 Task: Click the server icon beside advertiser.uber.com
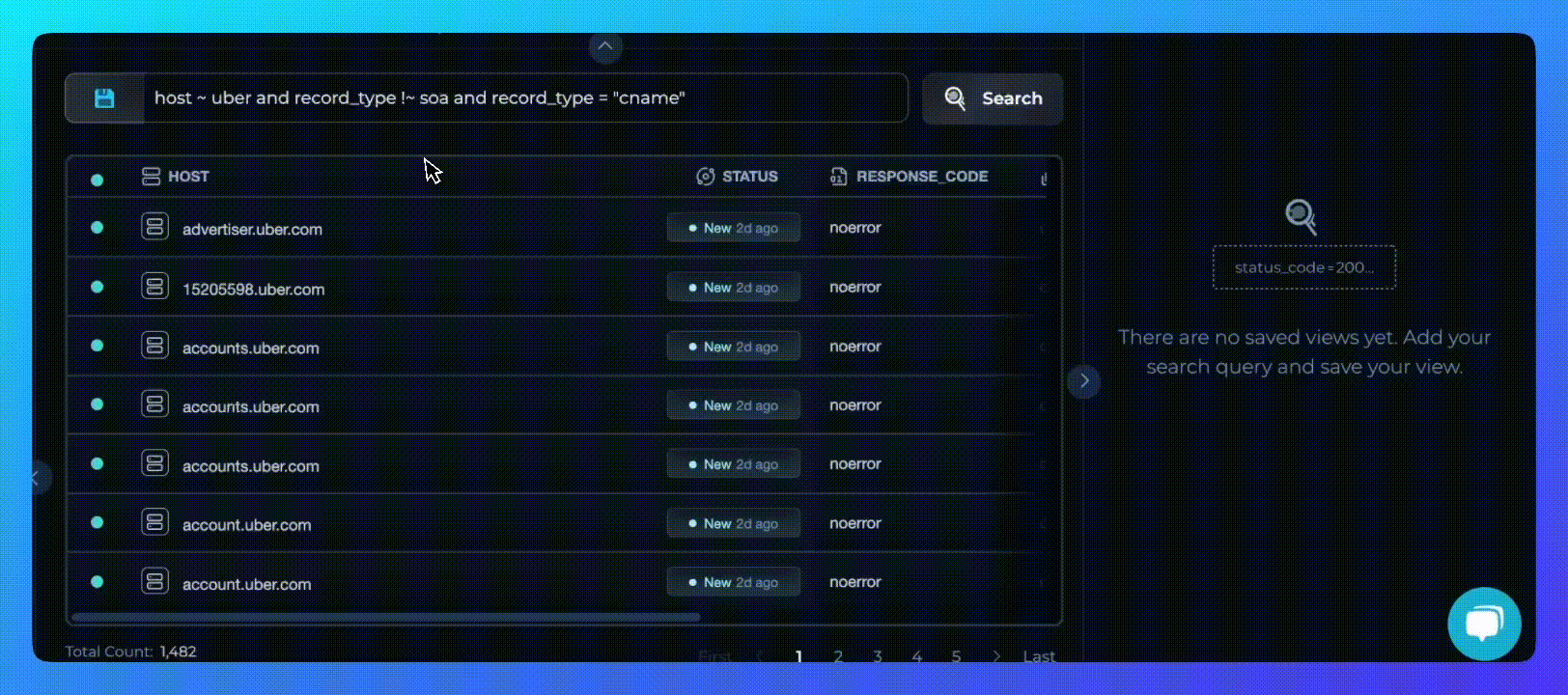coord(154,227)
